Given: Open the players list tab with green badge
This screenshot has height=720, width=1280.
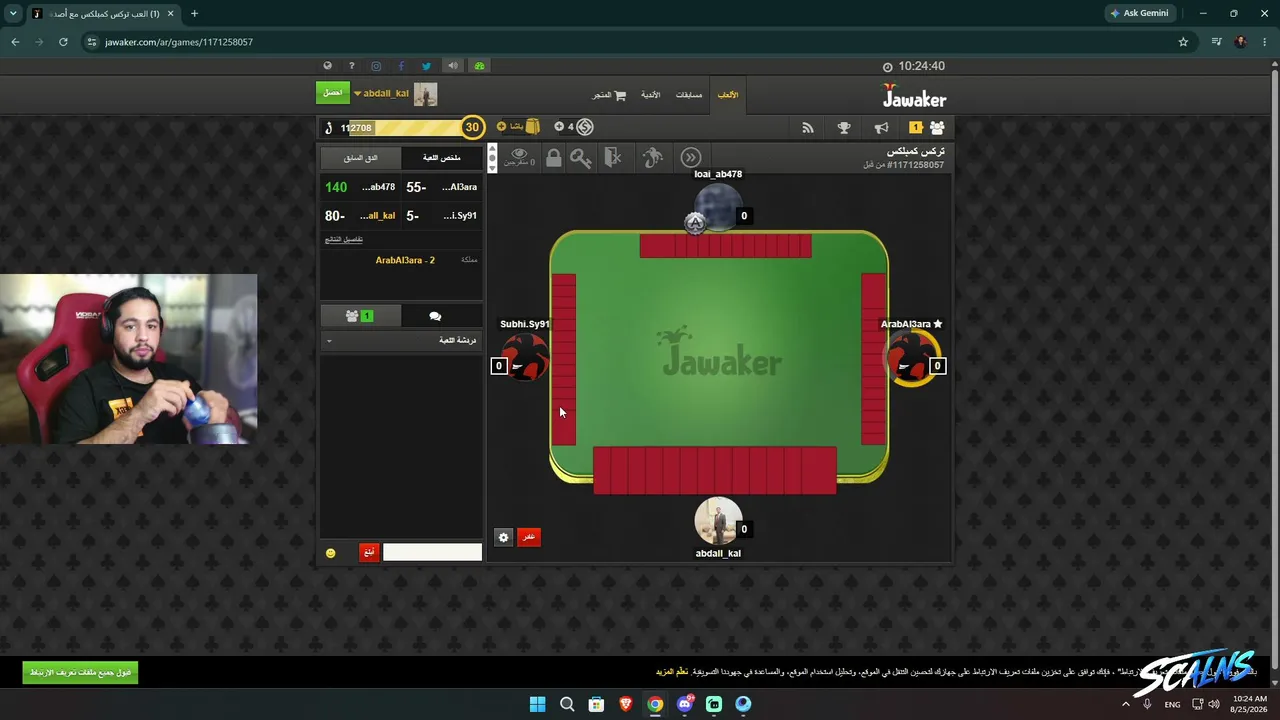Looking at the screenshot, I should (359, 316).
